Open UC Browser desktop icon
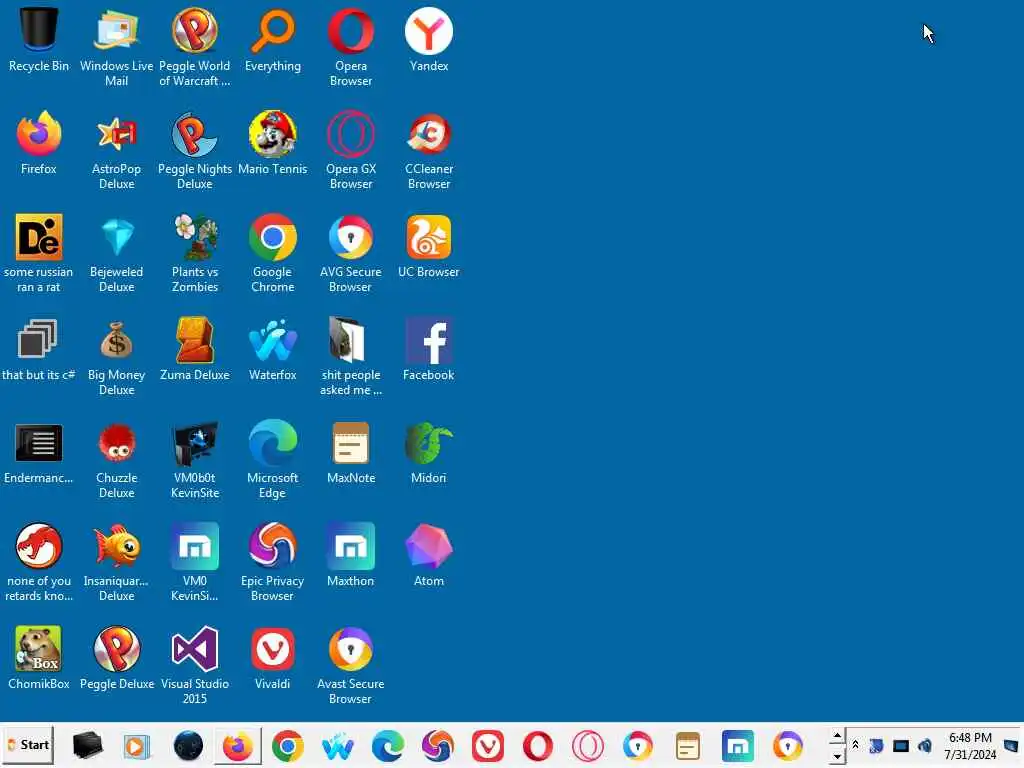 (428, 246)
